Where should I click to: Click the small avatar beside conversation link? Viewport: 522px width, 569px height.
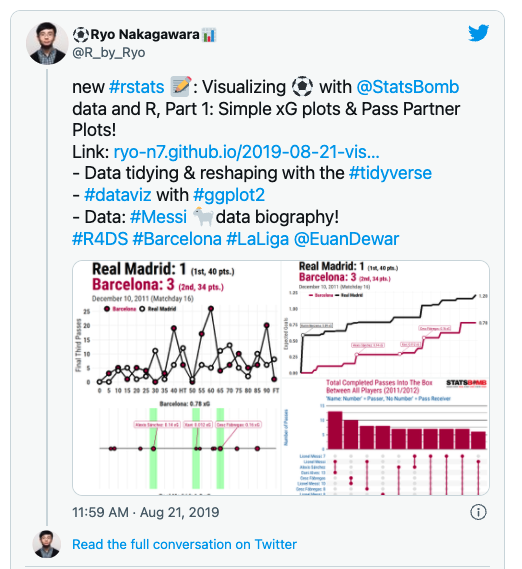click(47, 544)
